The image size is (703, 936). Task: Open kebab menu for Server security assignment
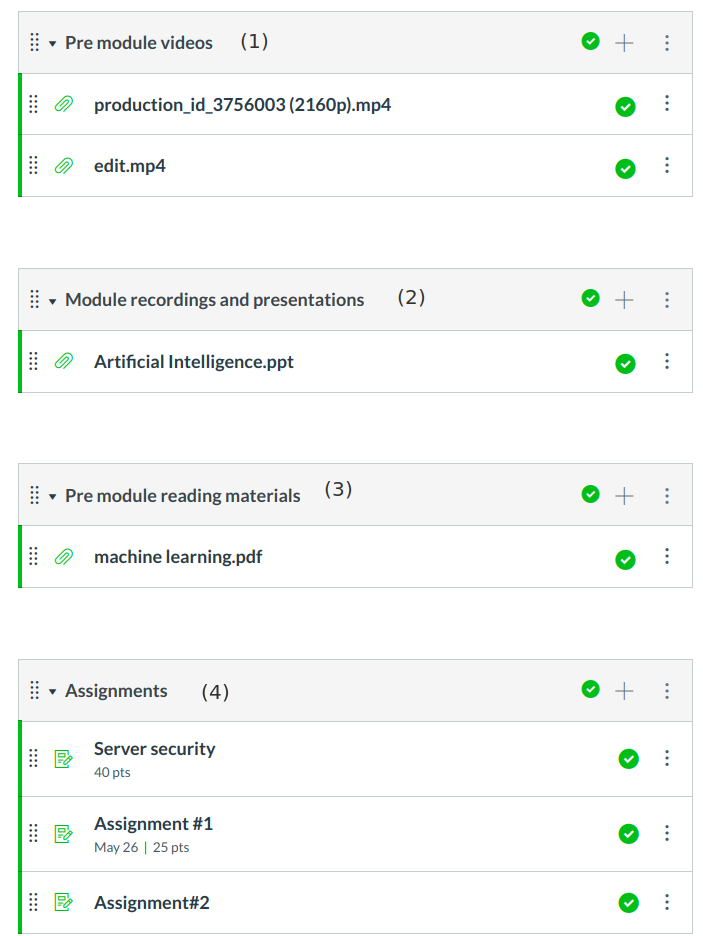[x=667, y=758]
